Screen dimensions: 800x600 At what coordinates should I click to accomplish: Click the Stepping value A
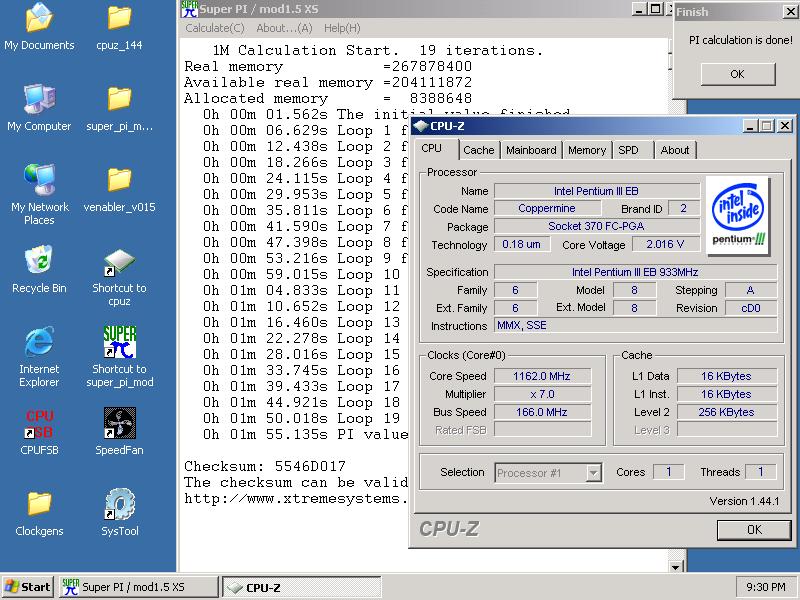pyautogui.click(x=751, y=290)
